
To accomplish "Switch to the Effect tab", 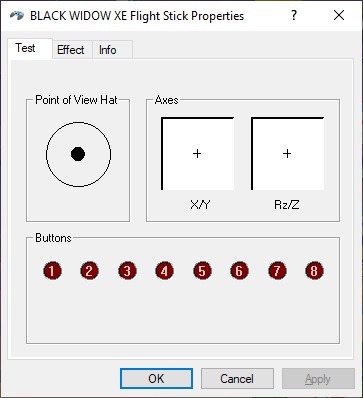I will point(71,50).
